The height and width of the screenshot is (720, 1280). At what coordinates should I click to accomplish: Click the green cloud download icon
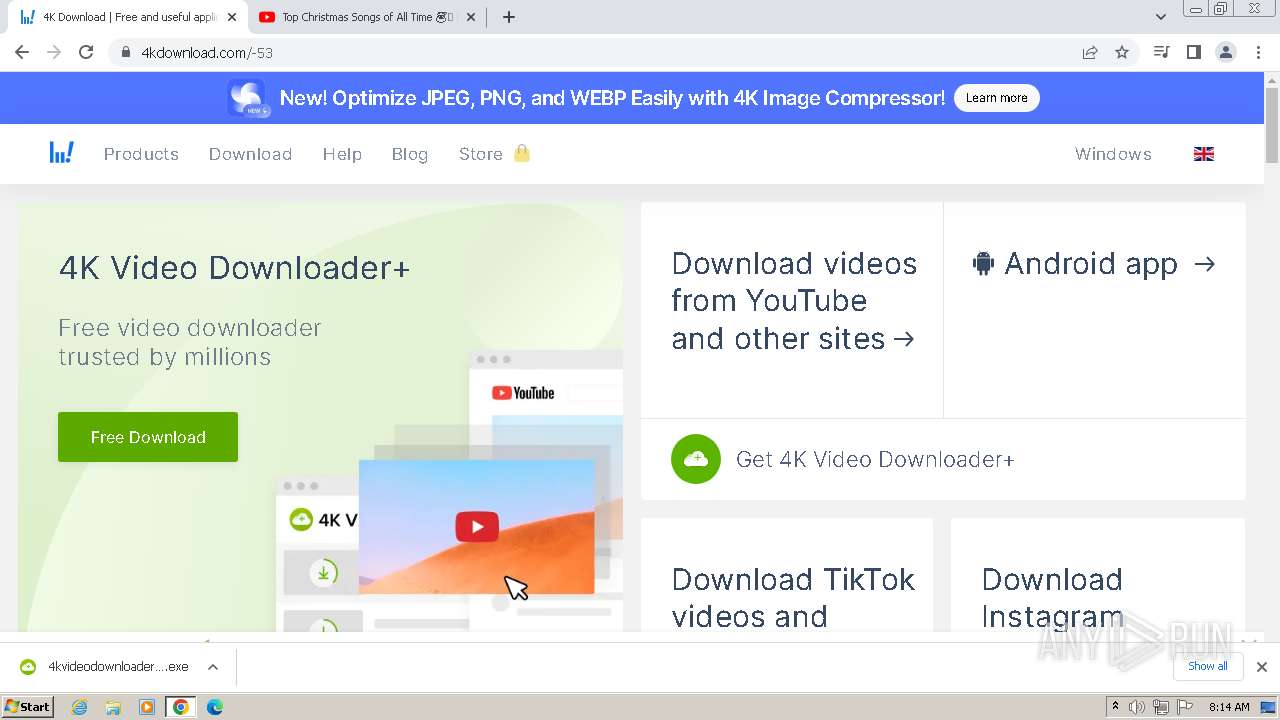click(x=696, y=459)
